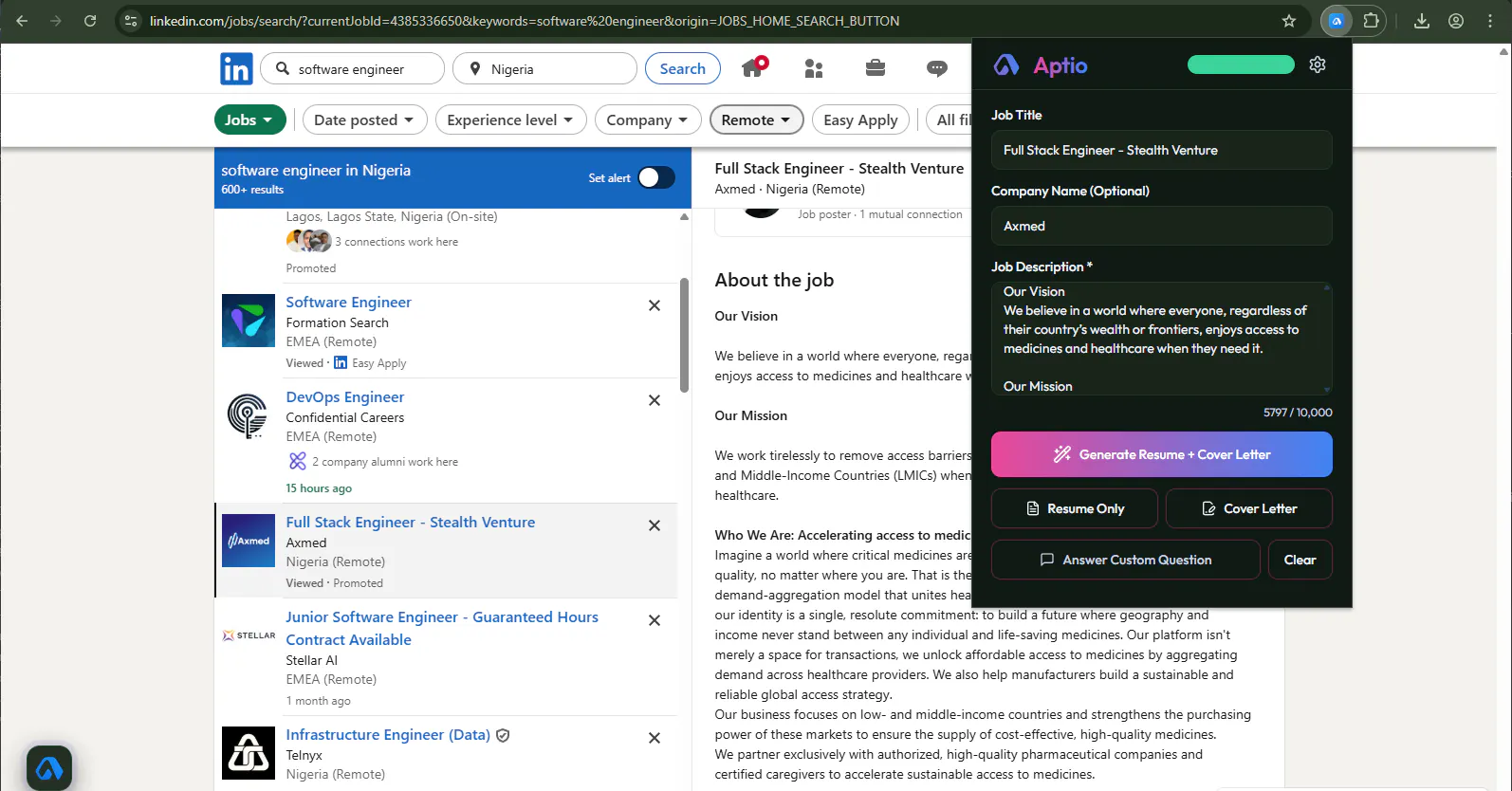Open browser Extensions puzzle icon
Viewport: 1512px width, 791px height.
click(1371, 21)
